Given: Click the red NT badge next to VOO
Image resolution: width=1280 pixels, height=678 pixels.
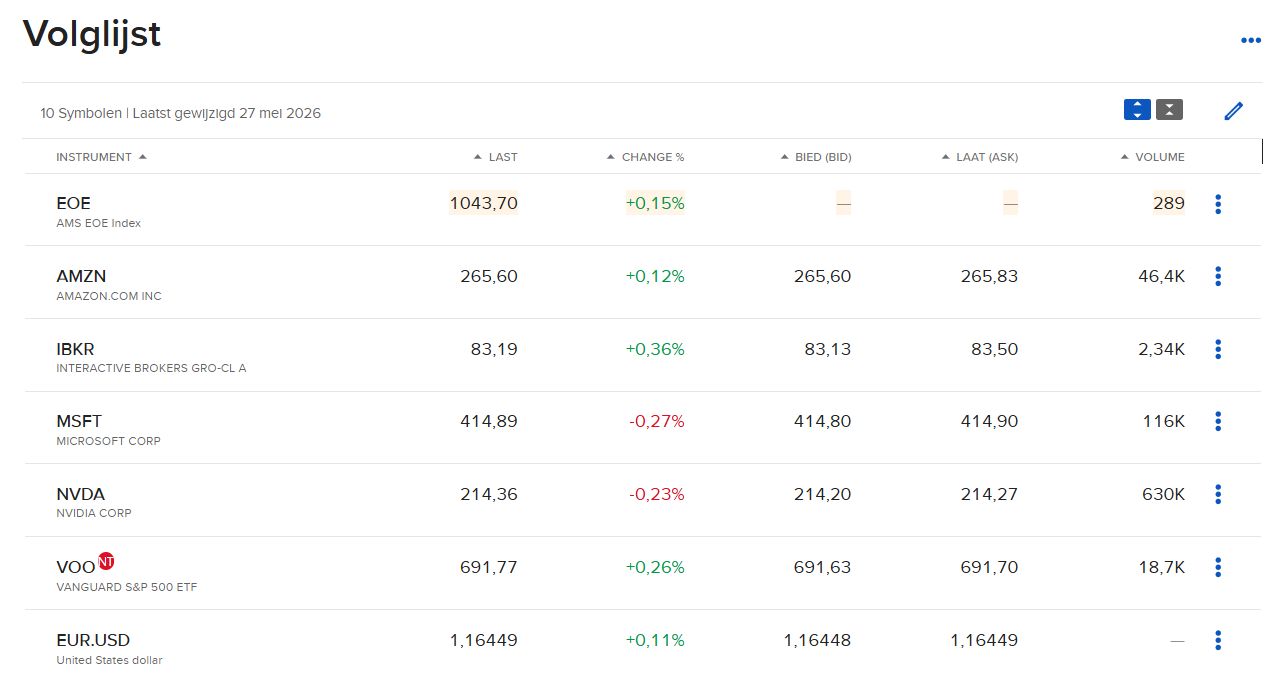Looking at the screenshot, I should click(107, 560).
